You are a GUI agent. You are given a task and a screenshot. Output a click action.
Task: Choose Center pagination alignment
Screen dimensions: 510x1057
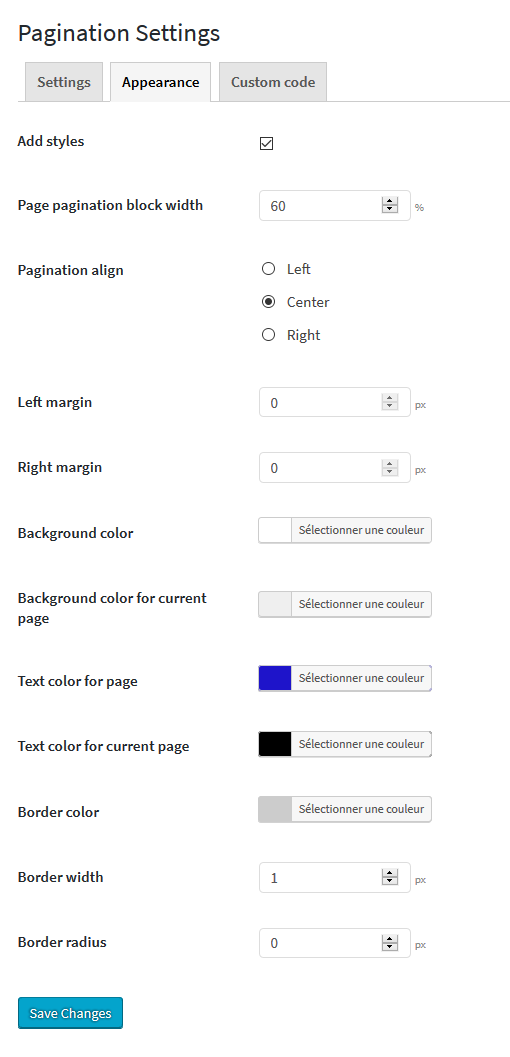pos(268,302)
